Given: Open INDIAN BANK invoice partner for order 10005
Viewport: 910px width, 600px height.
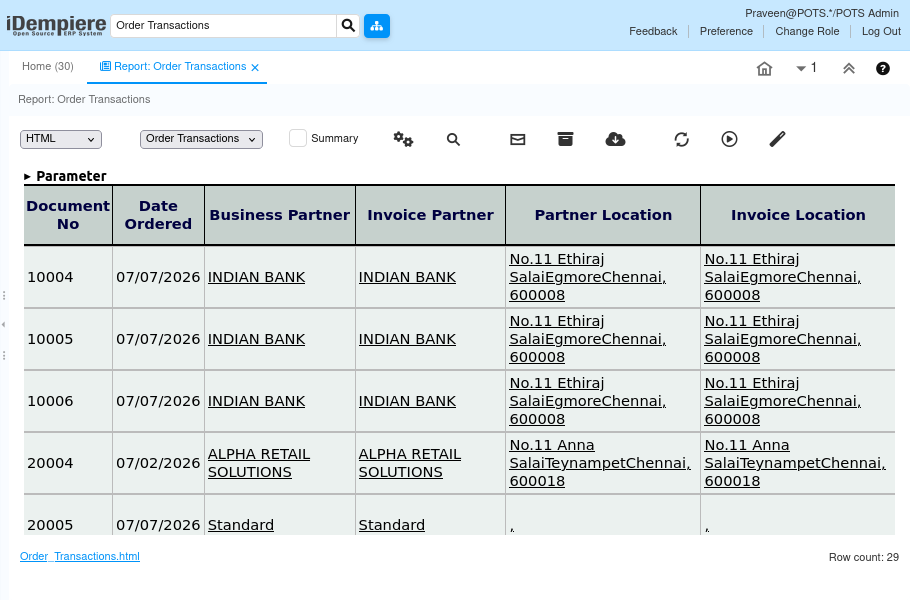Looking at the screenshot, I should 407,339.
